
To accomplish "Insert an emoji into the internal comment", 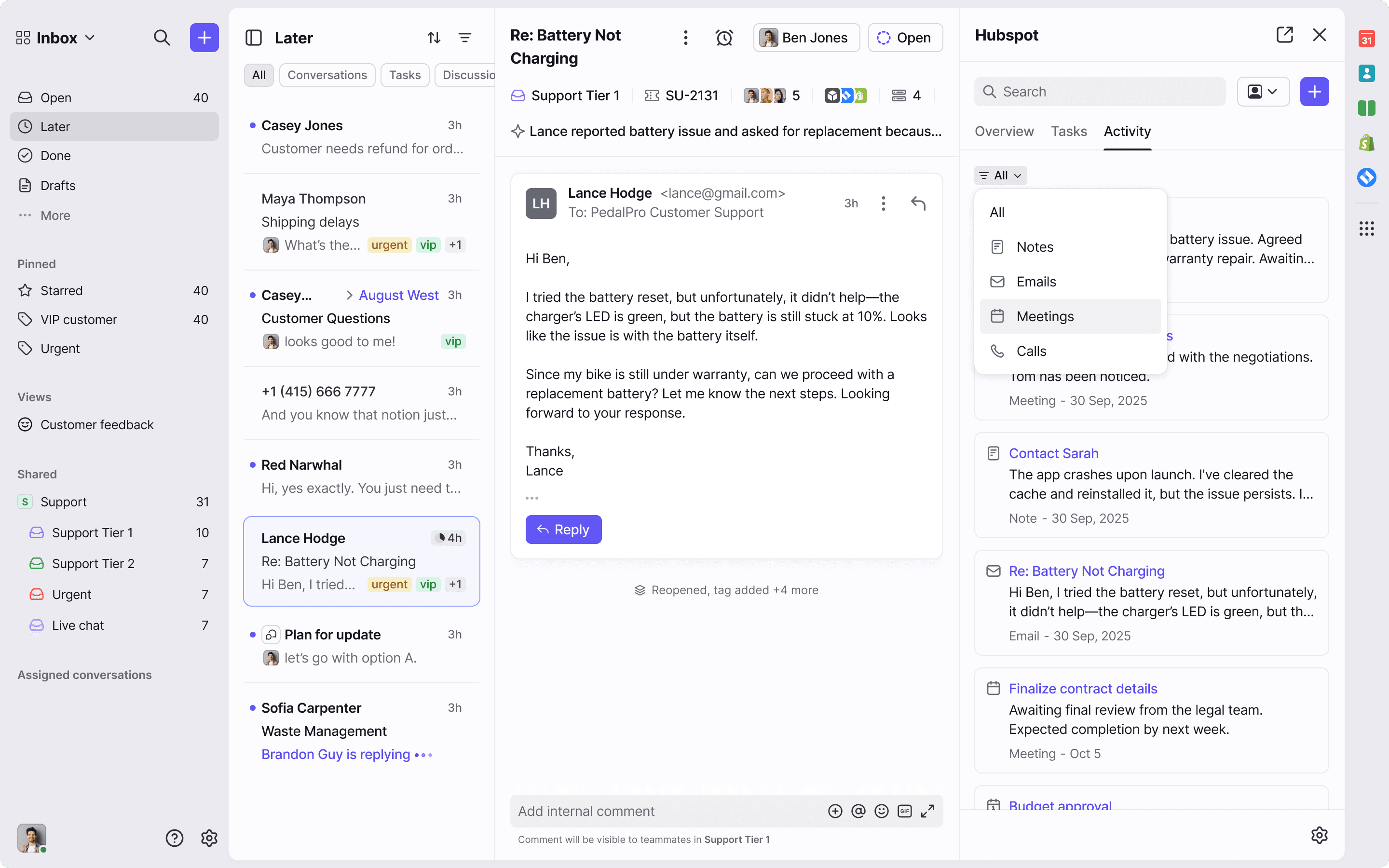I will click(x=881, y=811).
